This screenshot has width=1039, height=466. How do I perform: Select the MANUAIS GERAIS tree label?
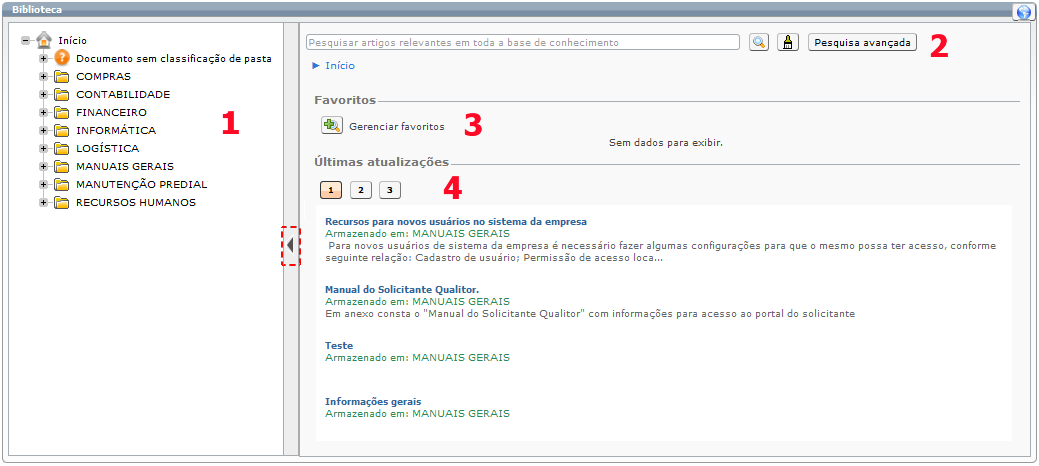(x=125, y=166)
